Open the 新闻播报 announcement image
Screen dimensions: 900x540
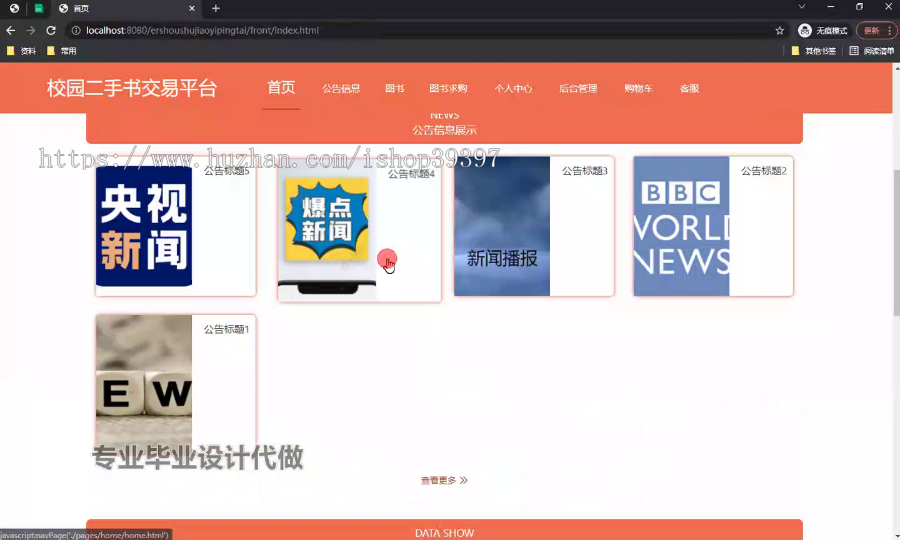tap(502, 226)
